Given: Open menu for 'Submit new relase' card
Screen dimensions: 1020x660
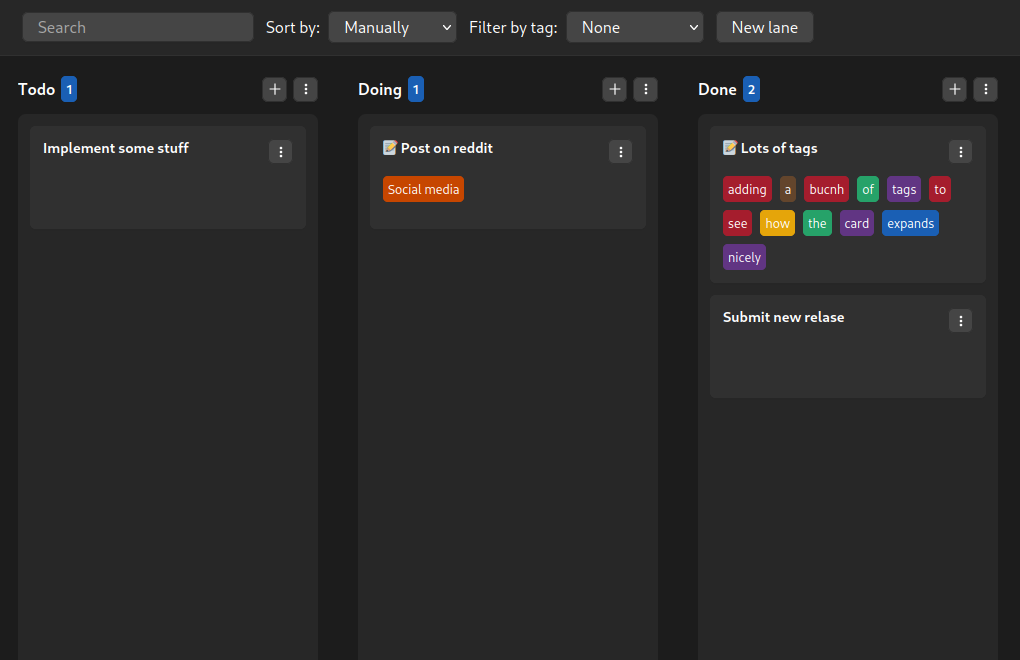Looking at the screenshot, I should coord(960,321).
